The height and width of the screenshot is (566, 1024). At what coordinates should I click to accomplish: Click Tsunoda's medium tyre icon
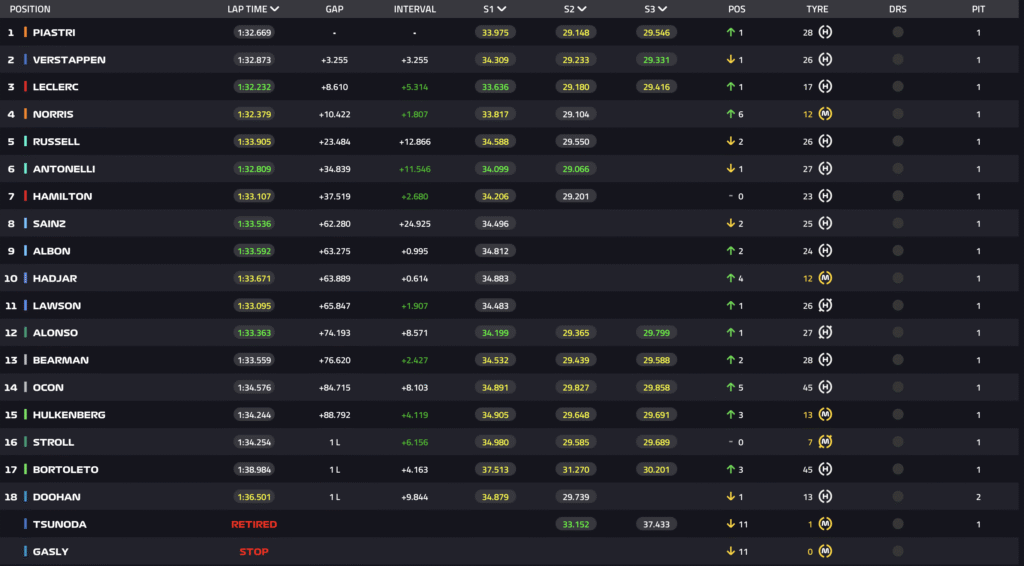pyautogui.click(x=825, y=524)
